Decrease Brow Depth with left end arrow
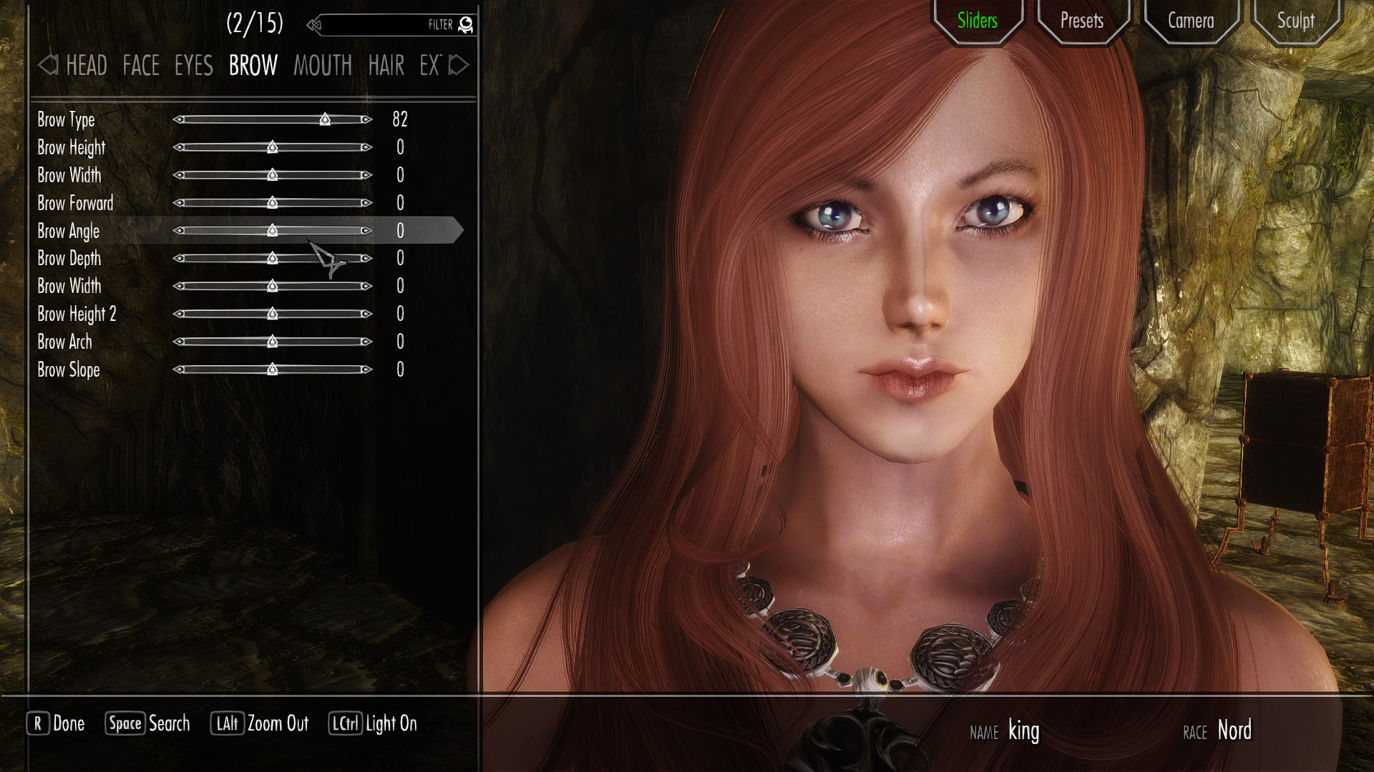Viewport: 1374px width, 772px height. [179, 259]
